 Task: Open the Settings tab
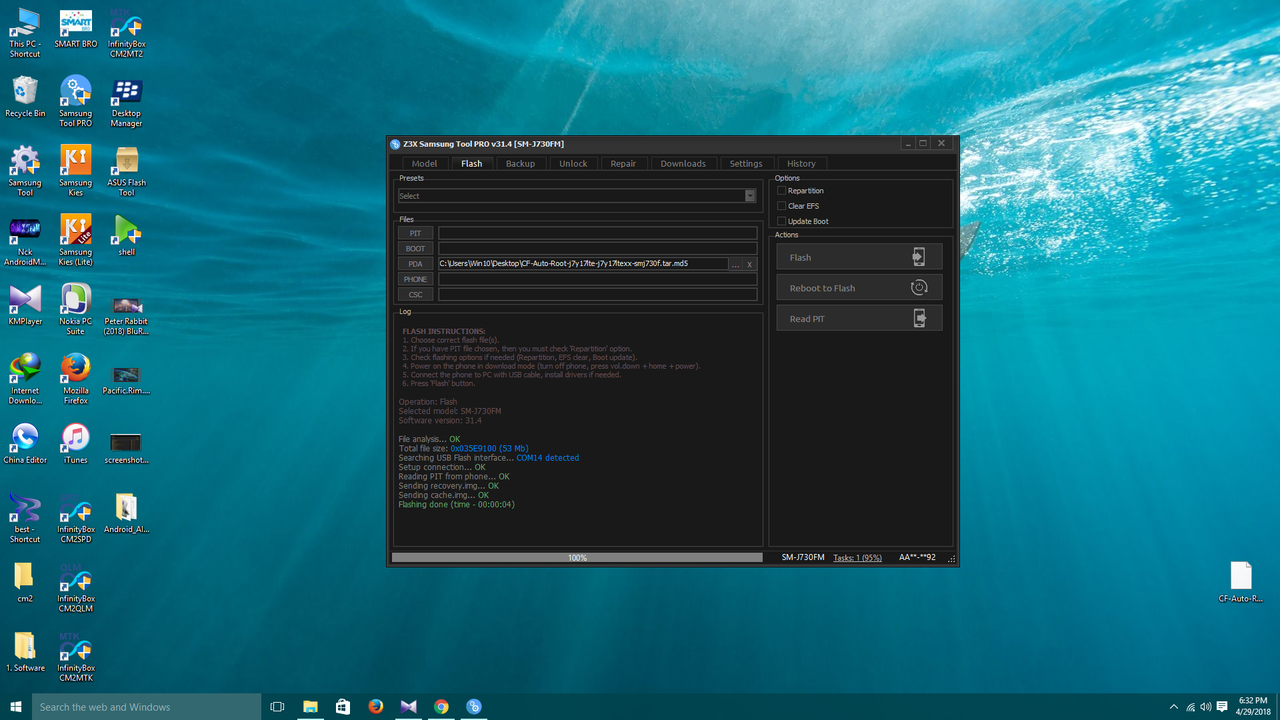(746, 163)
